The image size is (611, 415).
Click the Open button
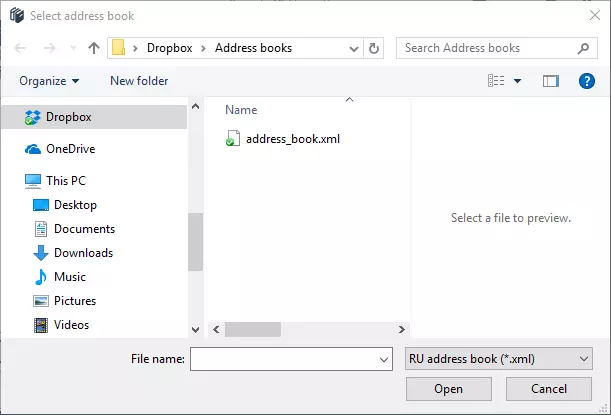click(x=448, y=389)
